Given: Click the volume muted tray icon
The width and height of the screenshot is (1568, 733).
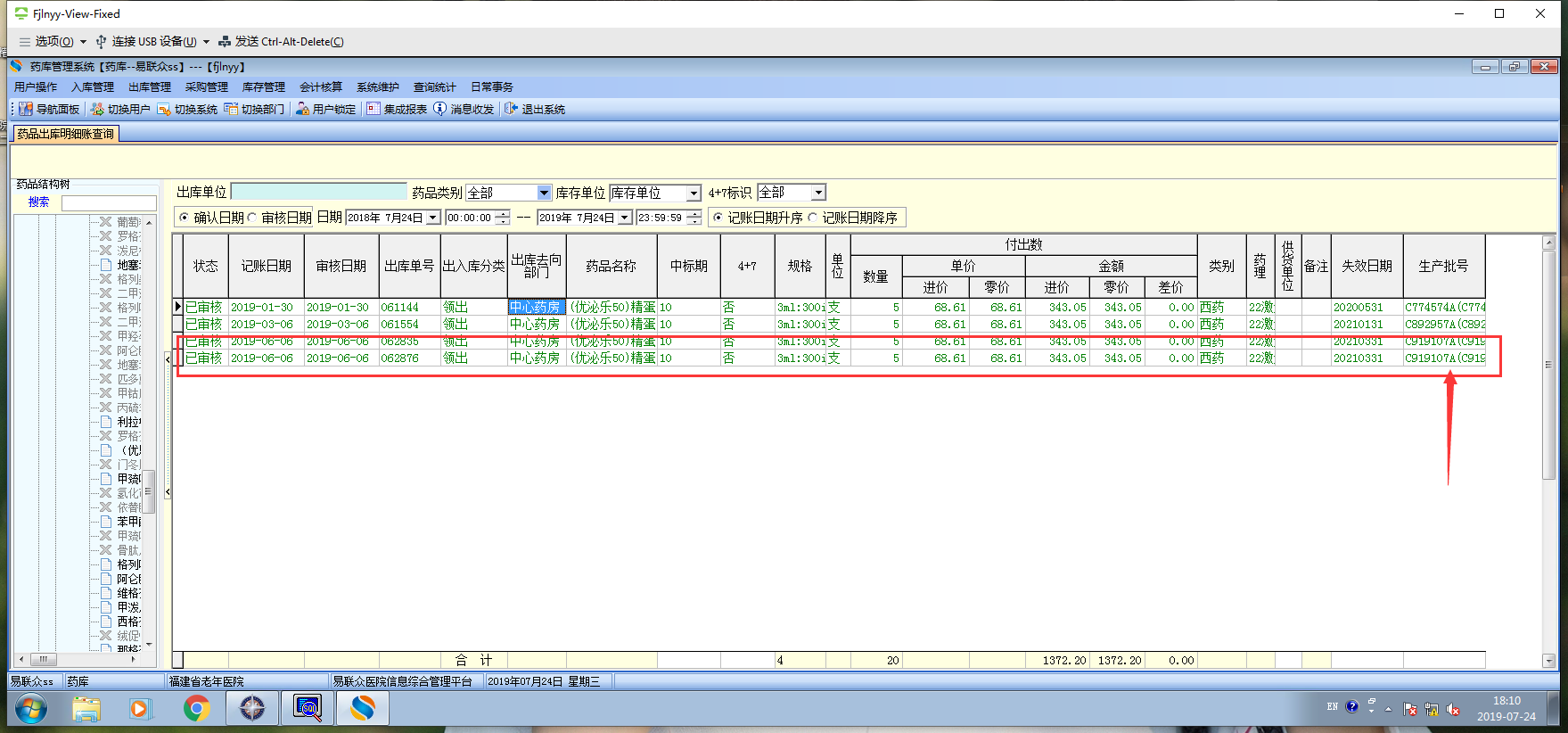Looking at the screenshot, I should point(1453,710).
